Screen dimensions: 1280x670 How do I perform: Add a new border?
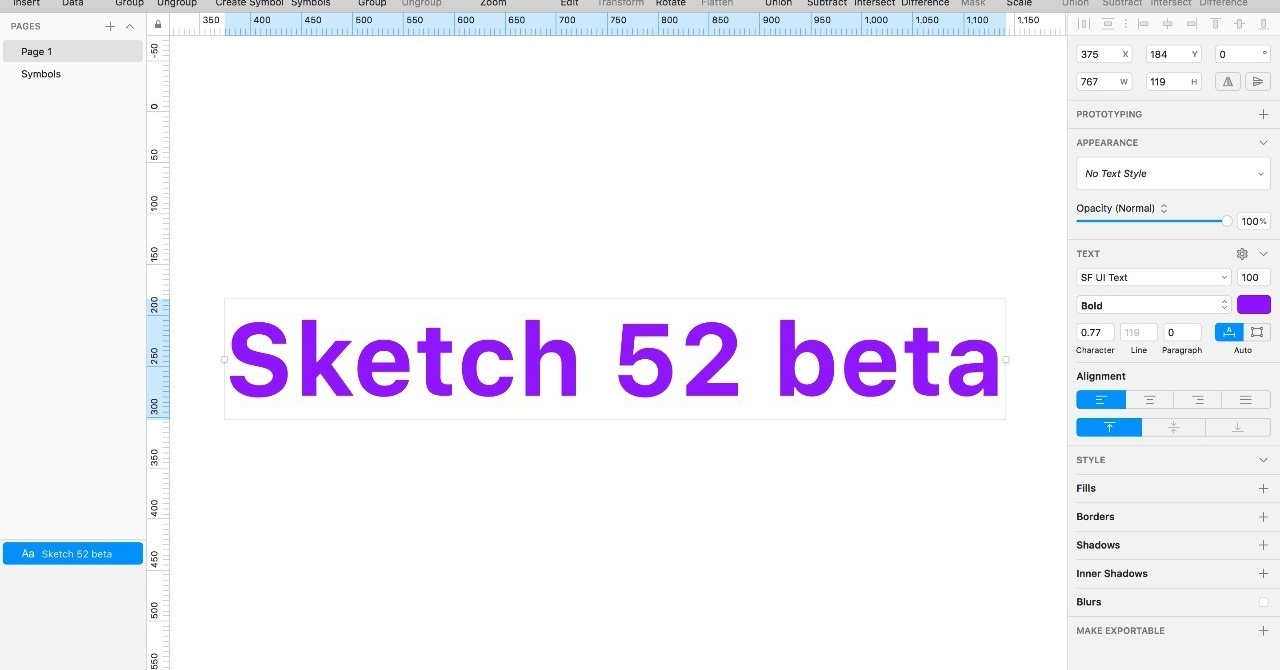1263,517
